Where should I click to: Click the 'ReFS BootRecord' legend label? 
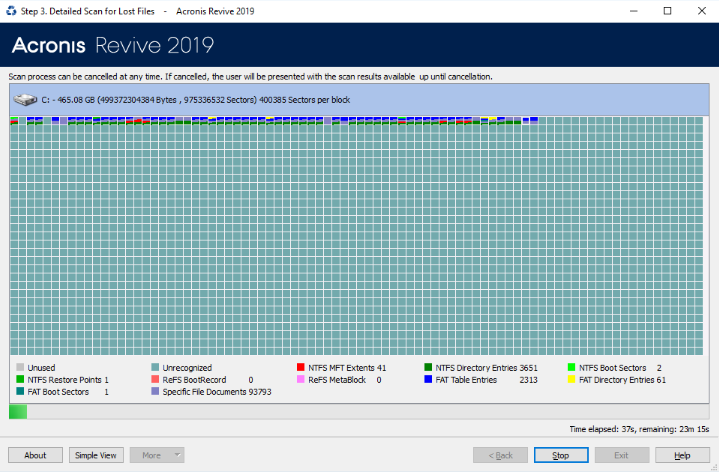(194, 380)
